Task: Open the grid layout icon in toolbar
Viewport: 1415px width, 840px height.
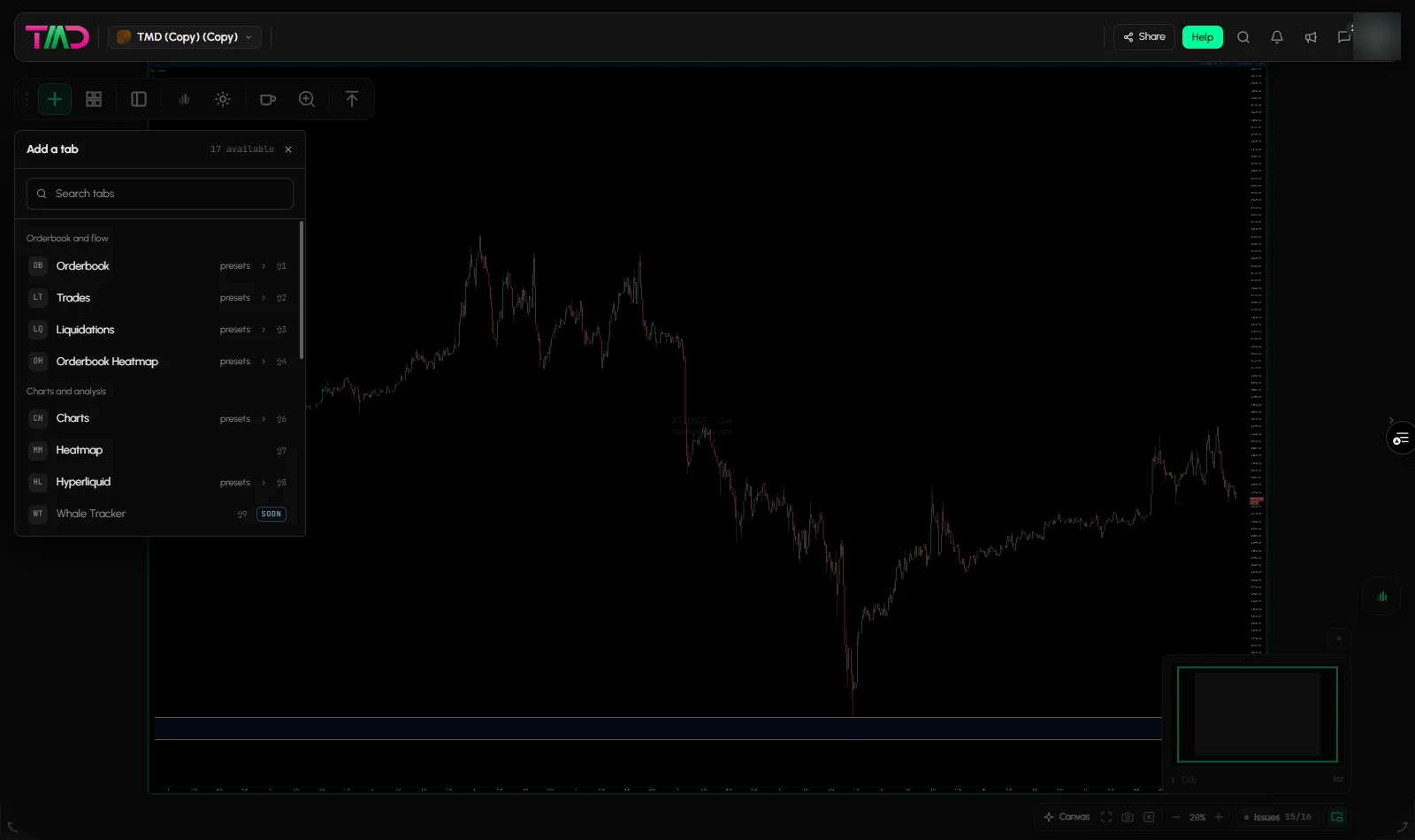Action: pyautogui.click(x=94, y=99)
